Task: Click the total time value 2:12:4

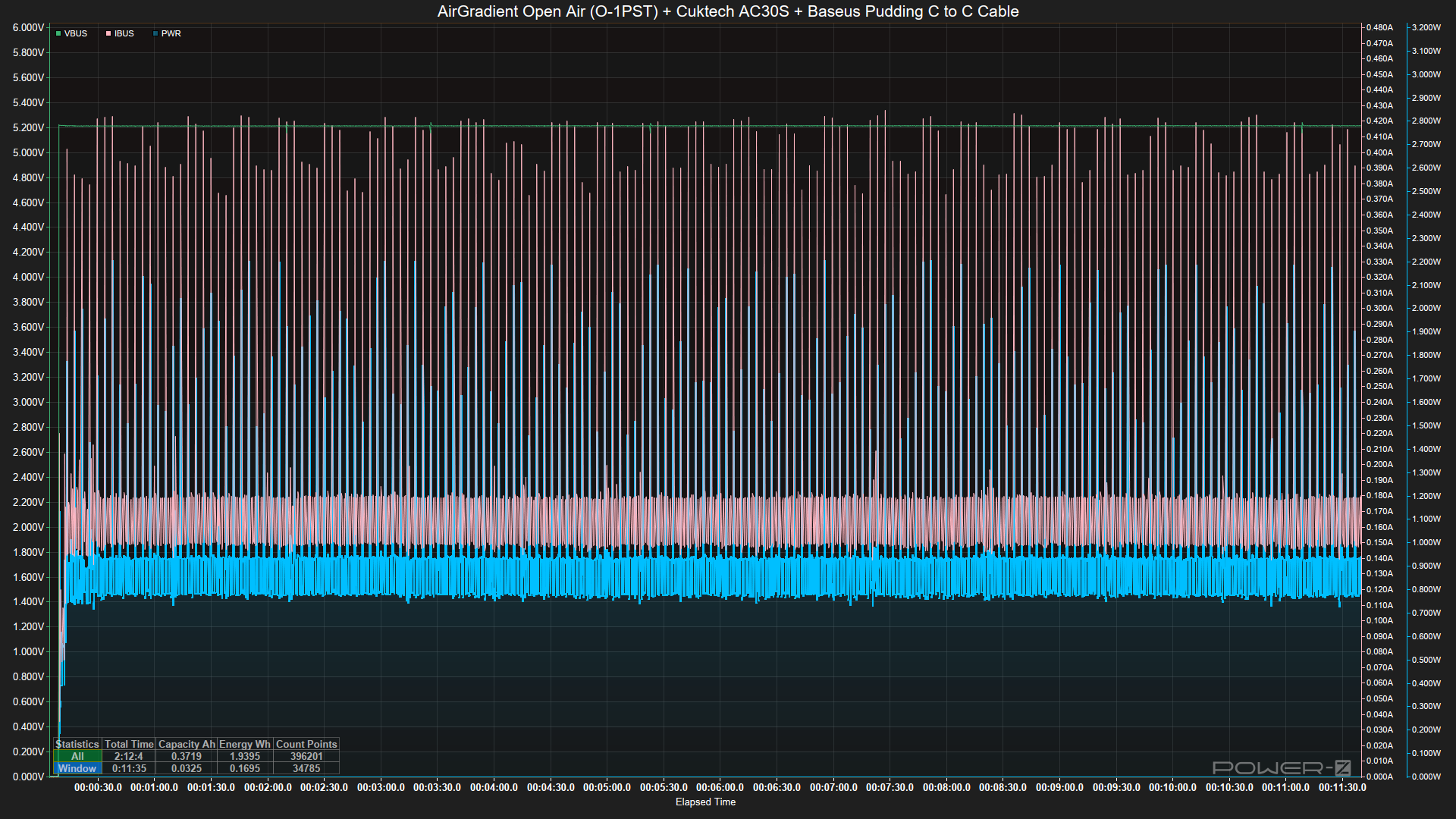Action: (129, 756)
